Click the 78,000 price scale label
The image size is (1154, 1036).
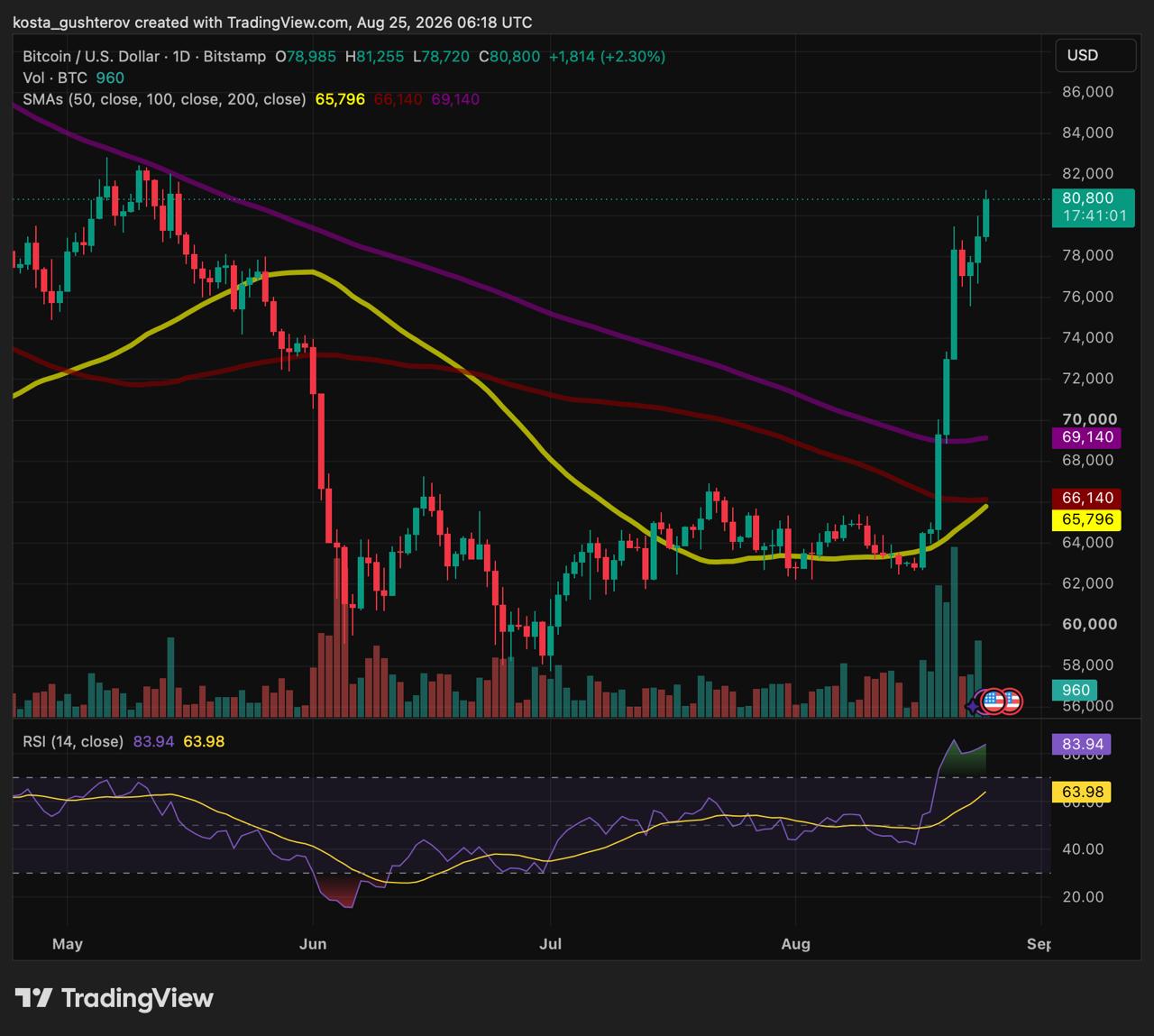coord(1088,255)
